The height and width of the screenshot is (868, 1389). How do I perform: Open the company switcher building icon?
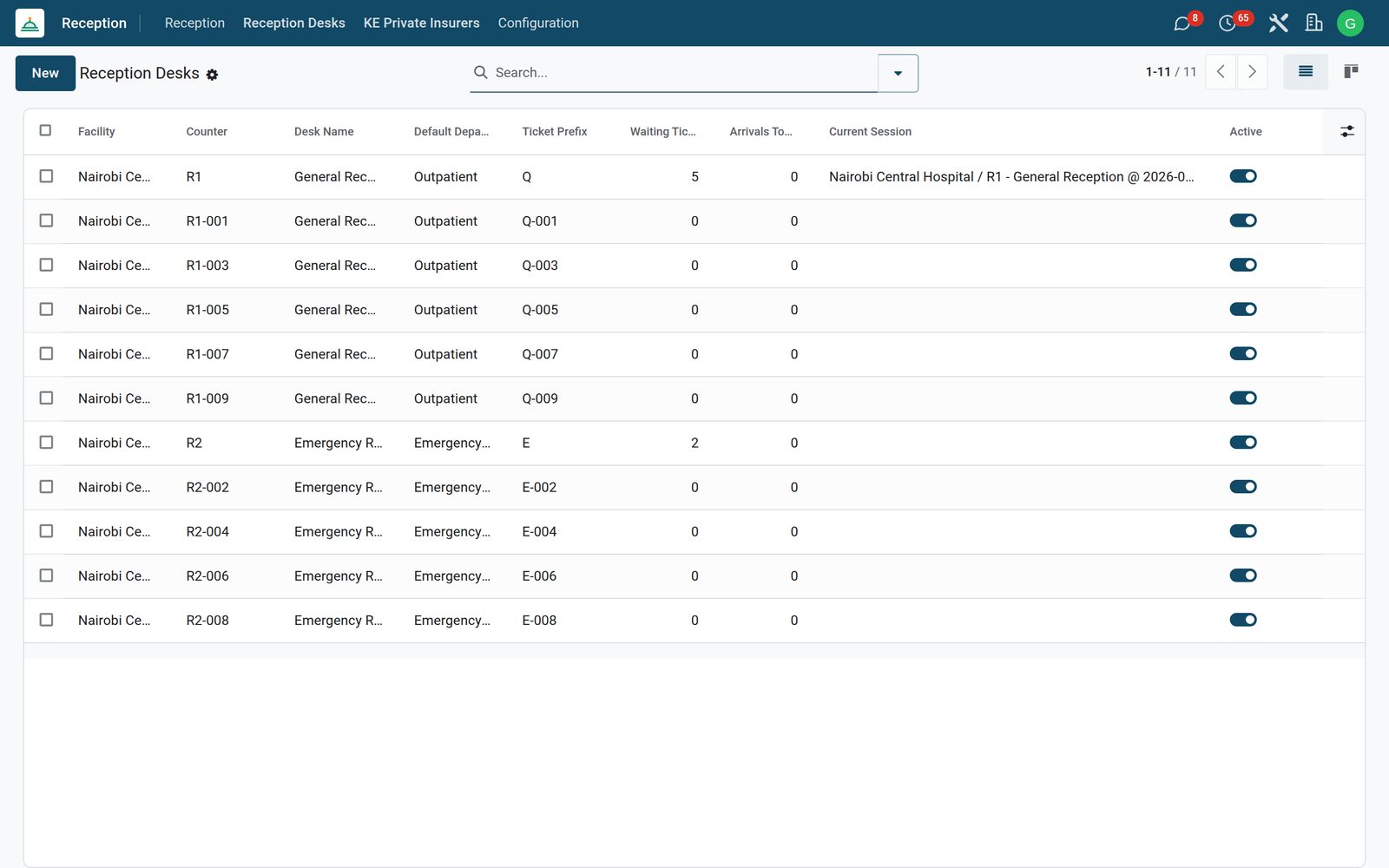[x=1314, y=23]
